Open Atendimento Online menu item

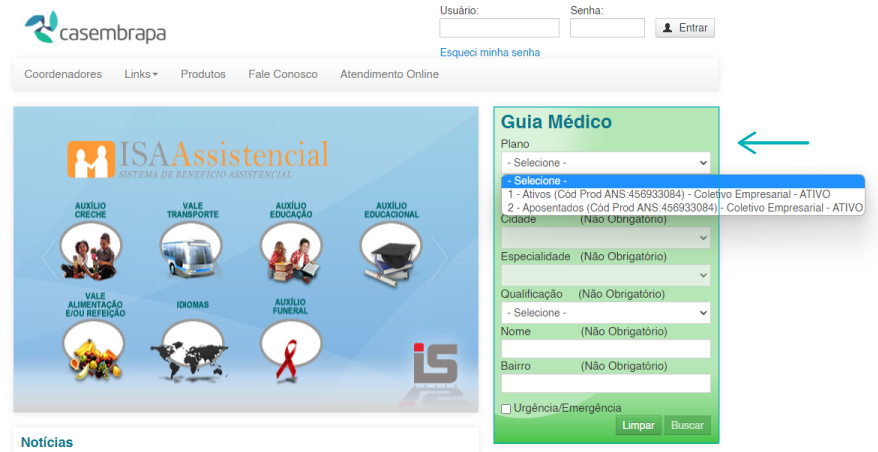(x=389, y=74)
